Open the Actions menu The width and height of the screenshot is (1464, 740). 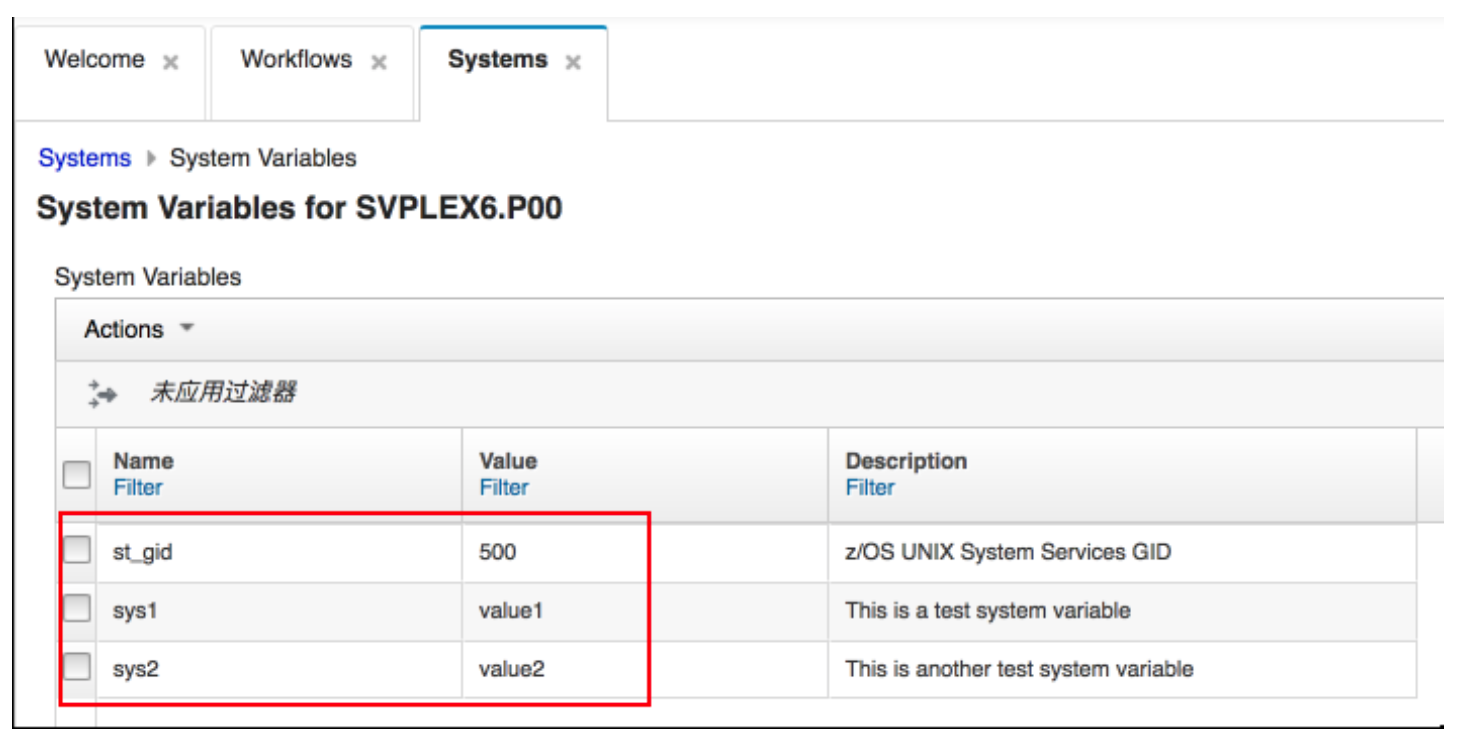[x=125, y=329]
